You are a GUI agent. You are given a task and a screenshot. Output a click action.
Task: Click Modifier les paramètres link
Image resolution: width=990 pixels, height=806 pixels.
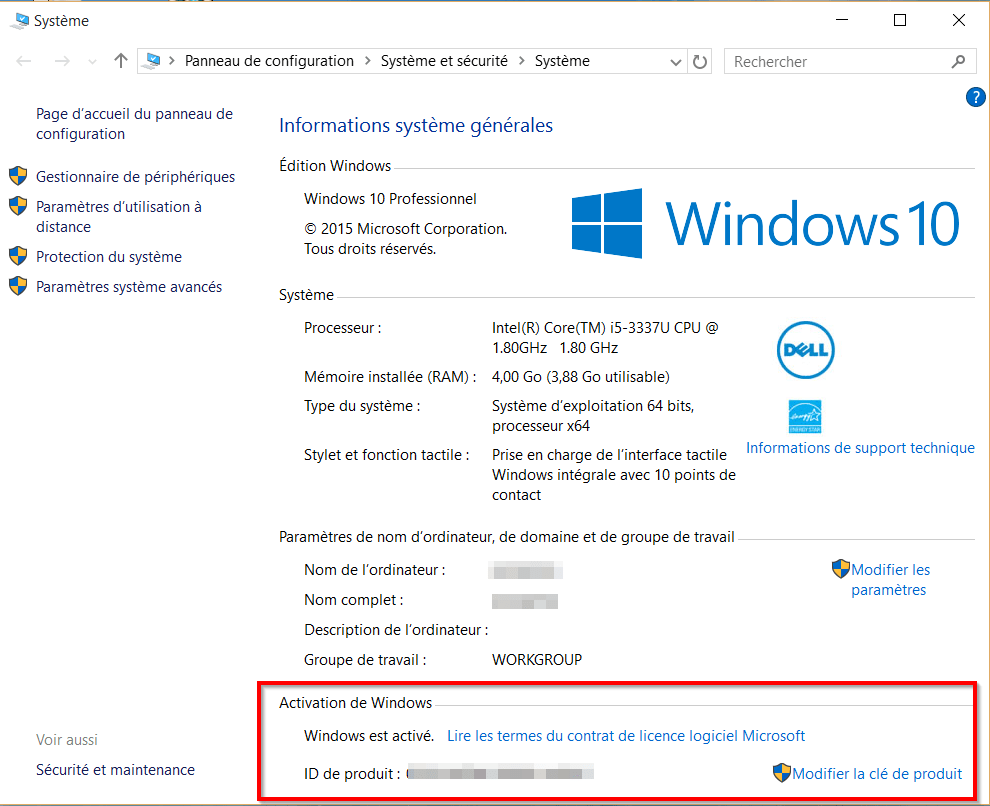(890, 580)
